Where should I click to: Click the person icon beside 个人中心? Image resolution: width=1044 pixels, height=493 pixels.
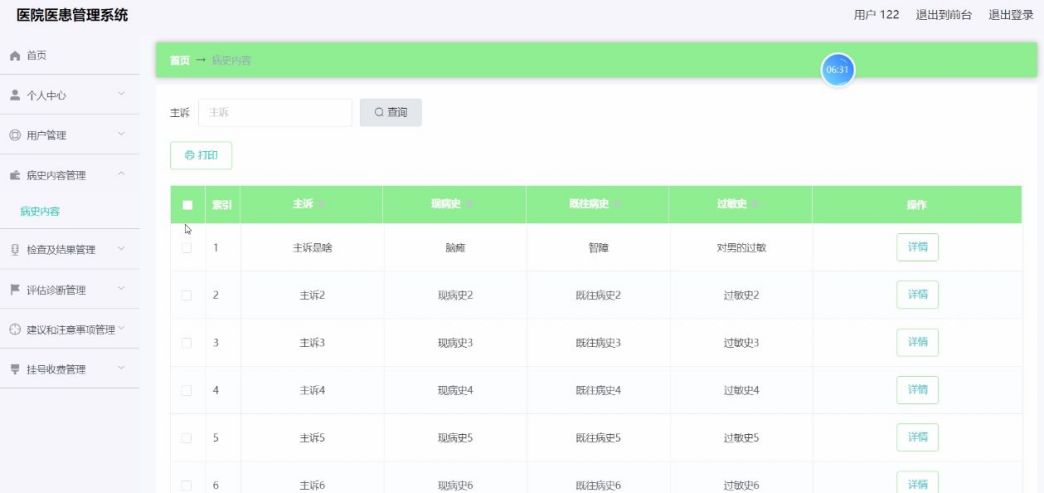click(15, 95)
